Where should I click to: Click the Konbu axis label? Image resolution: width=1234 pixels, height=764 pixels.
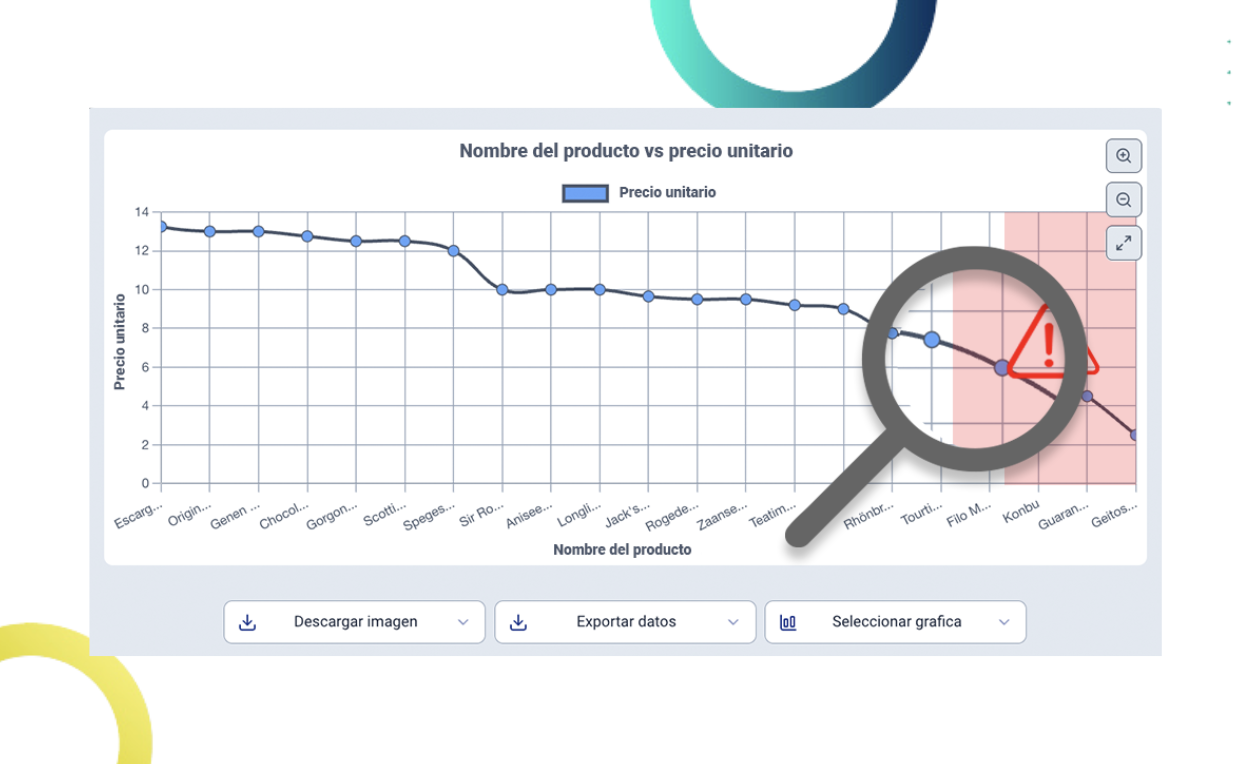[x=1021, y=512]
